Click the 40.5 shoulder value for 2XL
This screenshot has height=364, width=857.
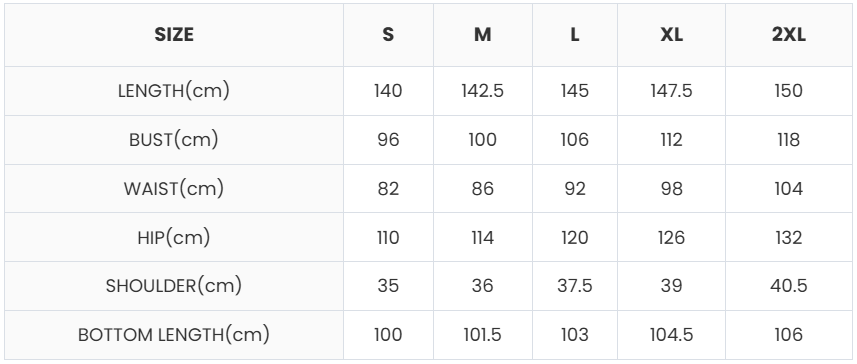789,286
